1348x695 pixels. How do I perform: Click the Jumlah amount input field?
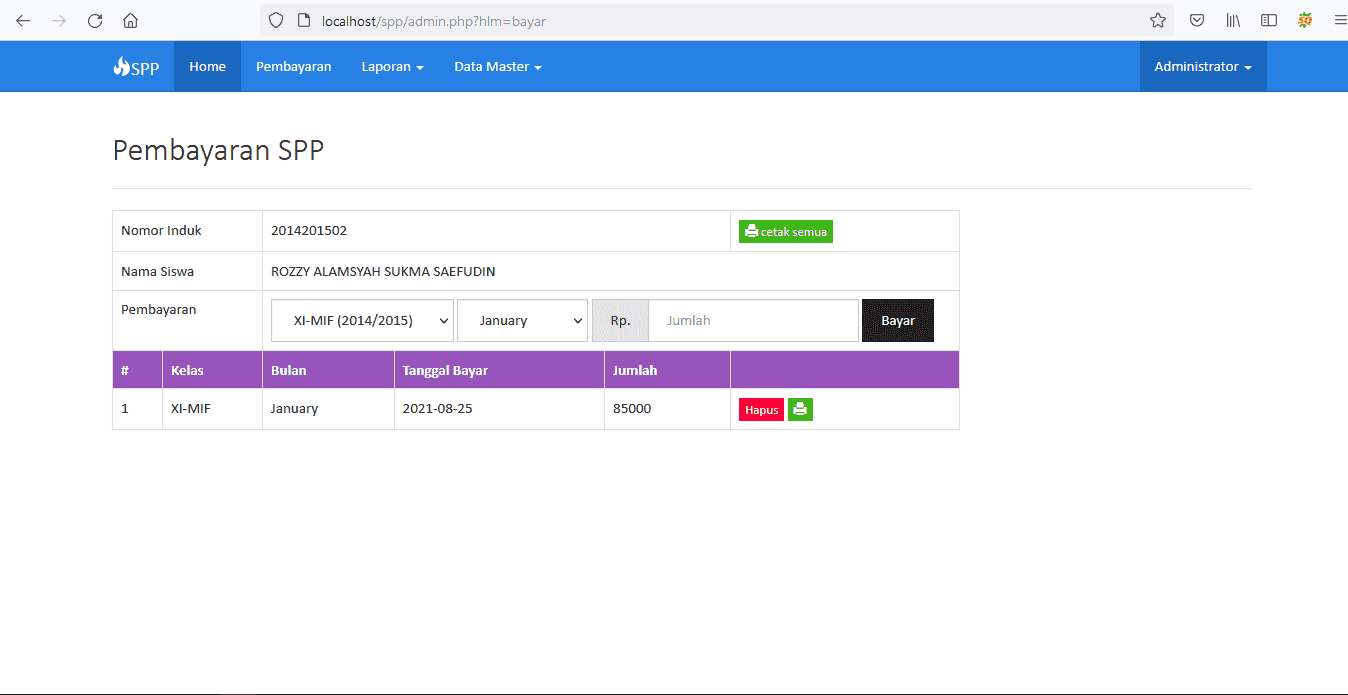(753, 320)
